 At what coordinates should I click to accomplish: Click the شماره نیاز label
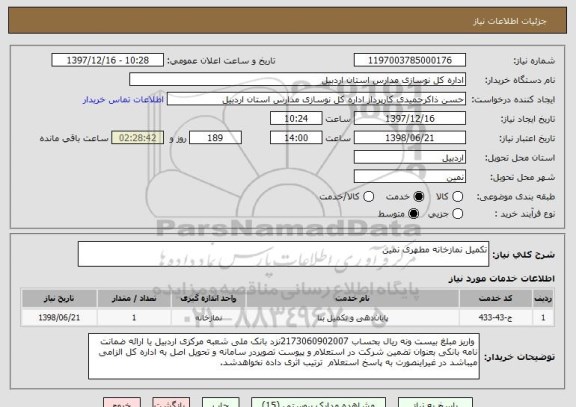coord(534,61)
